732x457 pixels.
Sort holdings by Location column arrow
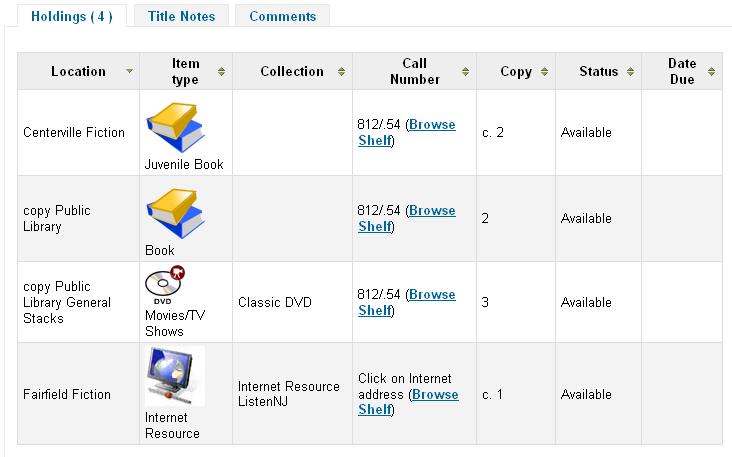click(130, 72)
